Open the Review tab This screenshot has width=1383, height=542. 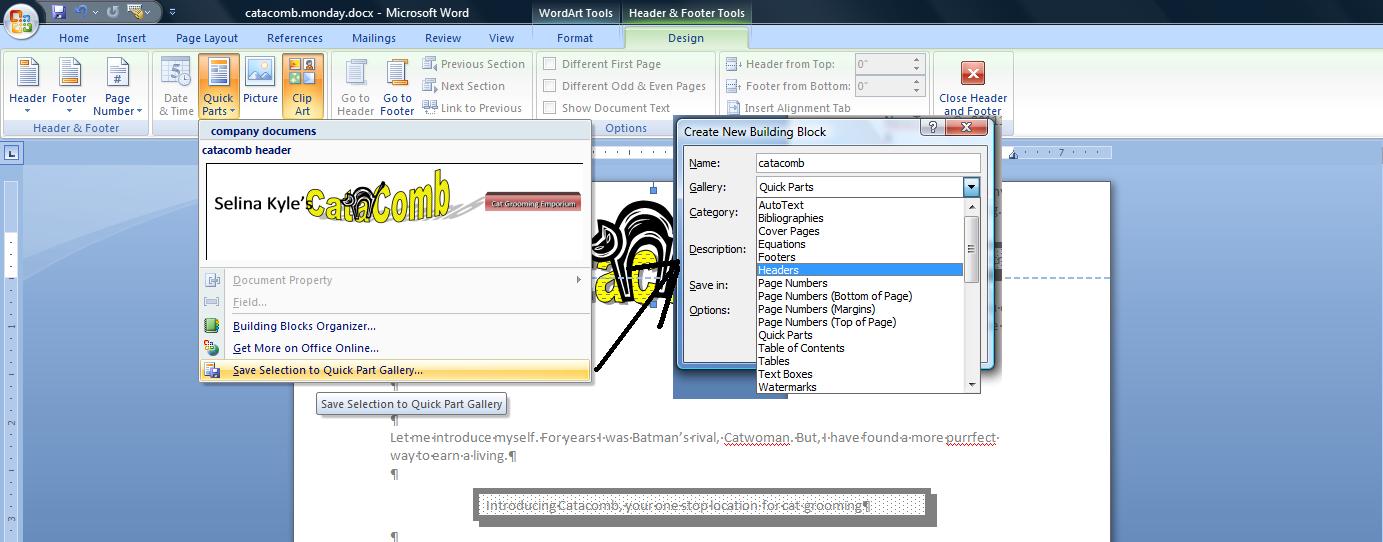pos(443,38)
